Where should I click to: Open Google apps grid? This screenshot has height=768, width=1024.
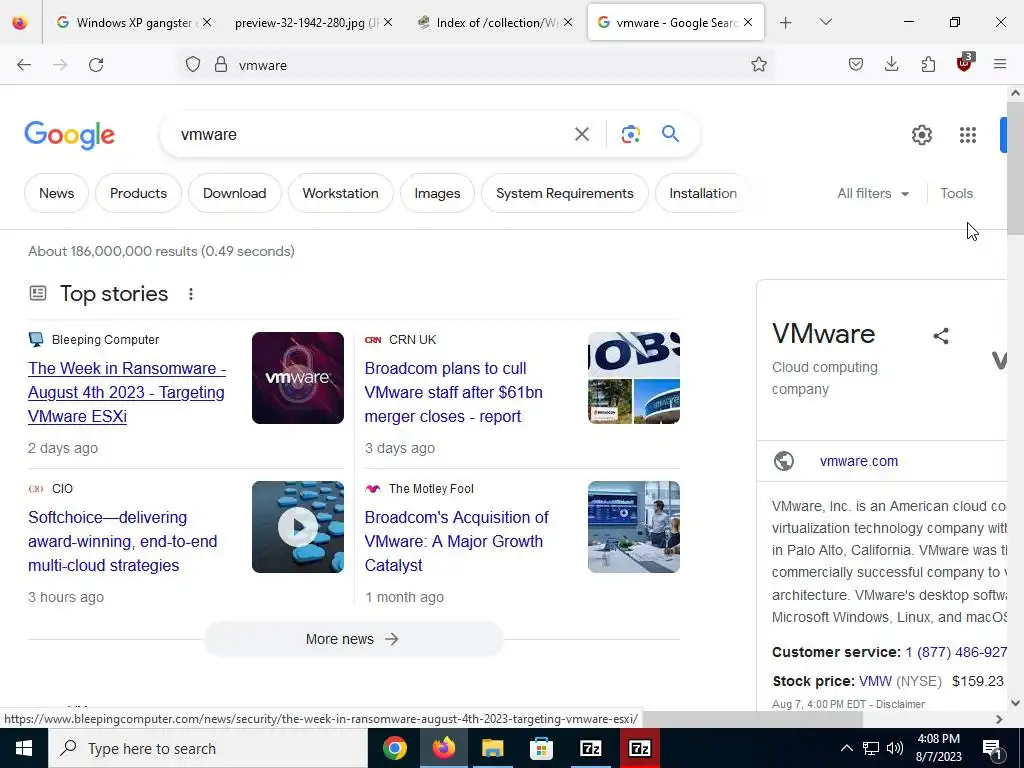[x=968, y=135]
